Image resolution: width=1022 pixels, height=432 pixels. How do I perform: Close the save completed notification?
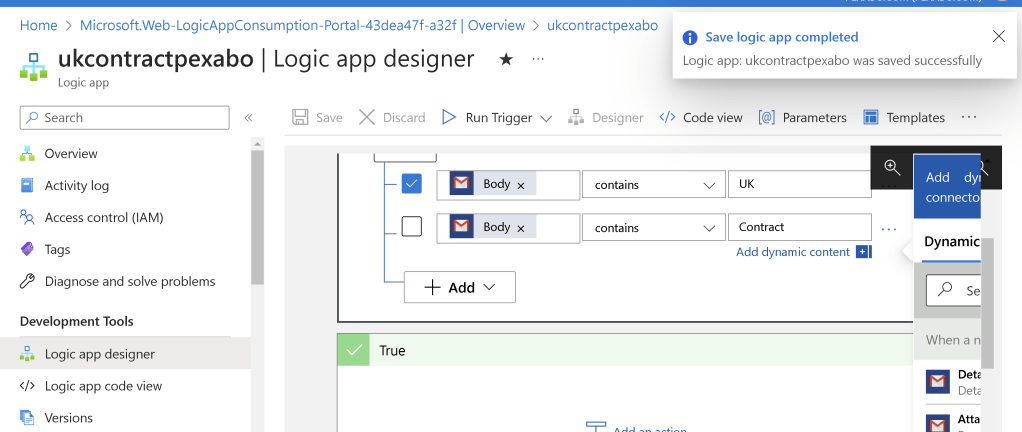999,36
